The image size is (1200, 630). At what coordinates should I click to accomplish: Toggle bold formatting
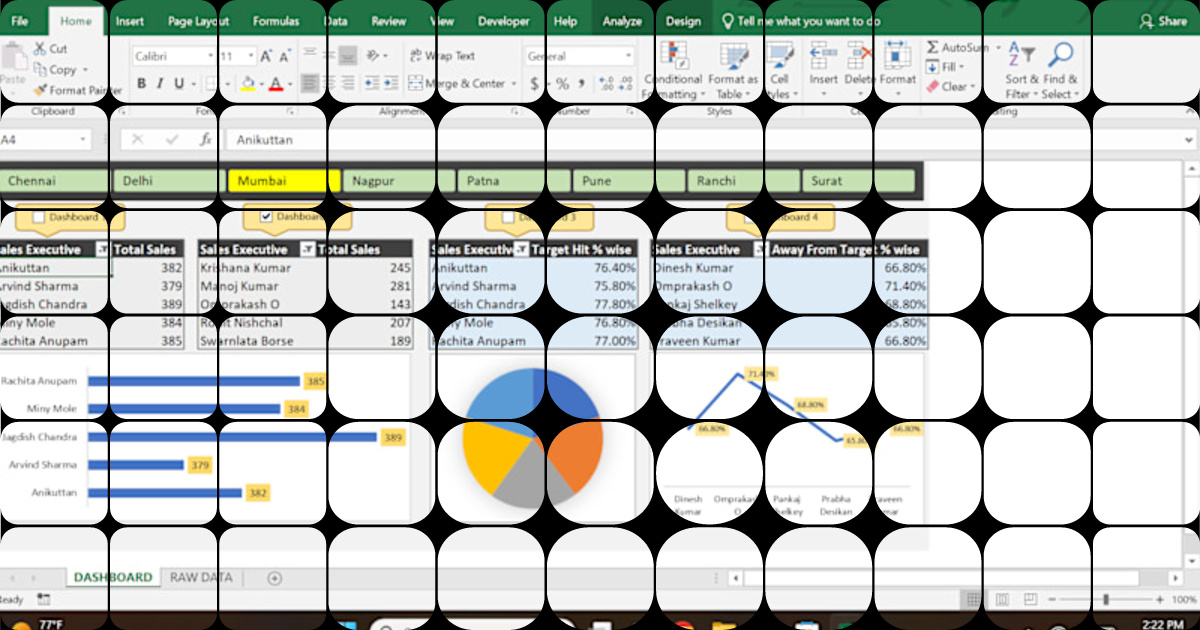click(x=141, y=84)
